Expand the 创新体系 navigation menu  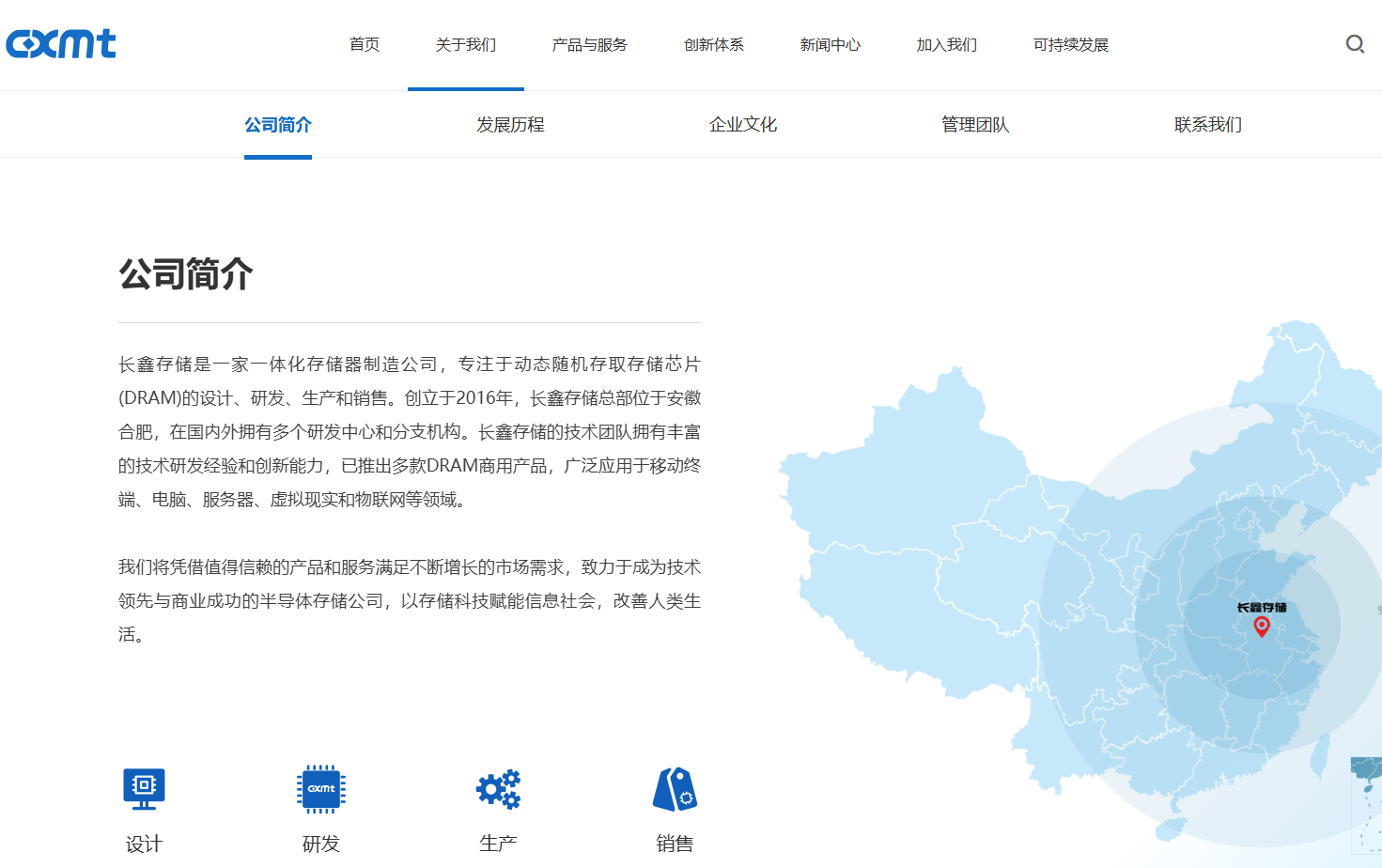click(713, 45)
